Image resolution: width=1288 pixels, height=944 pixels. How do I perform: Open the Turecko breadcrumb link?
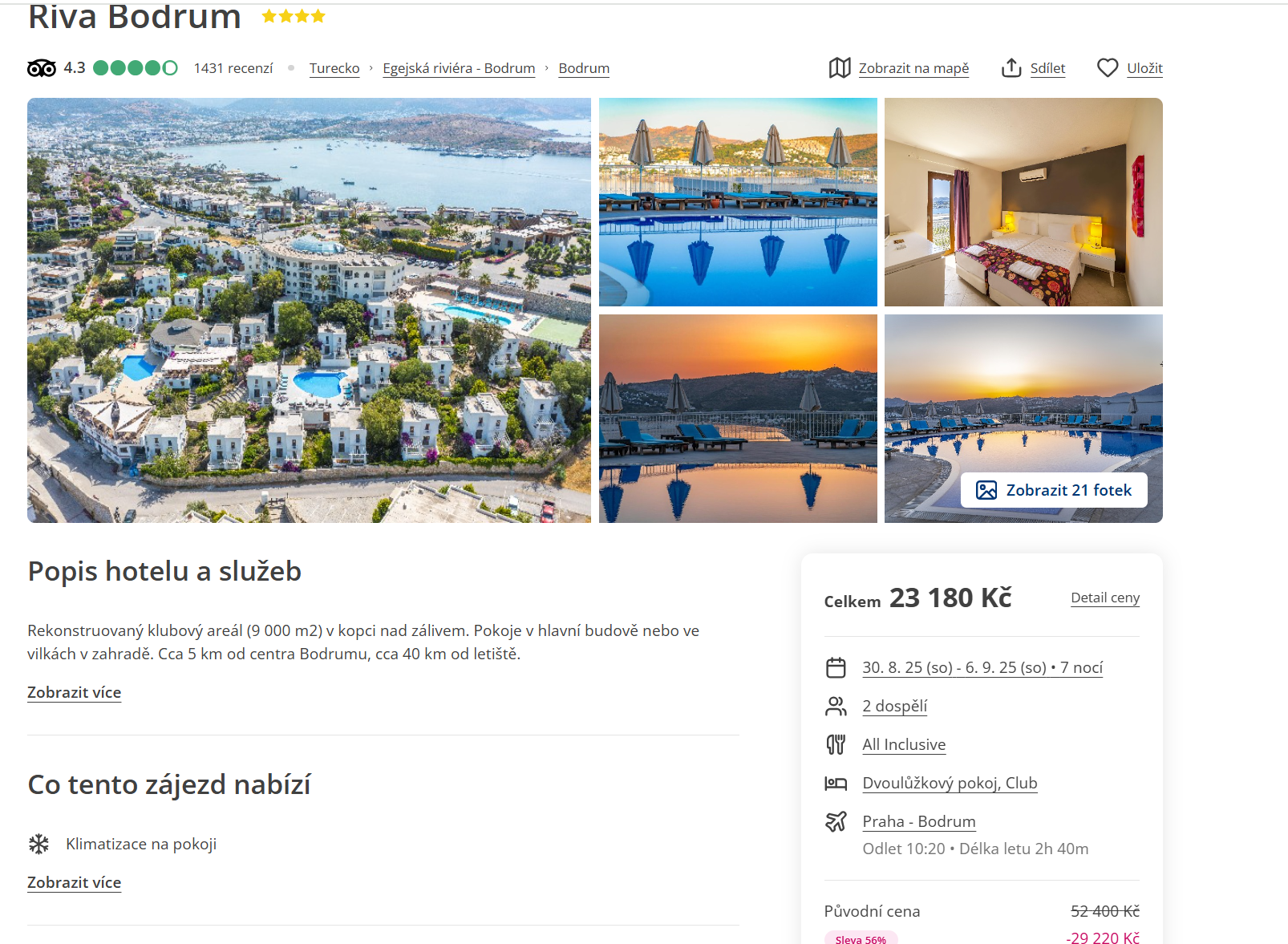coord(334,68)
